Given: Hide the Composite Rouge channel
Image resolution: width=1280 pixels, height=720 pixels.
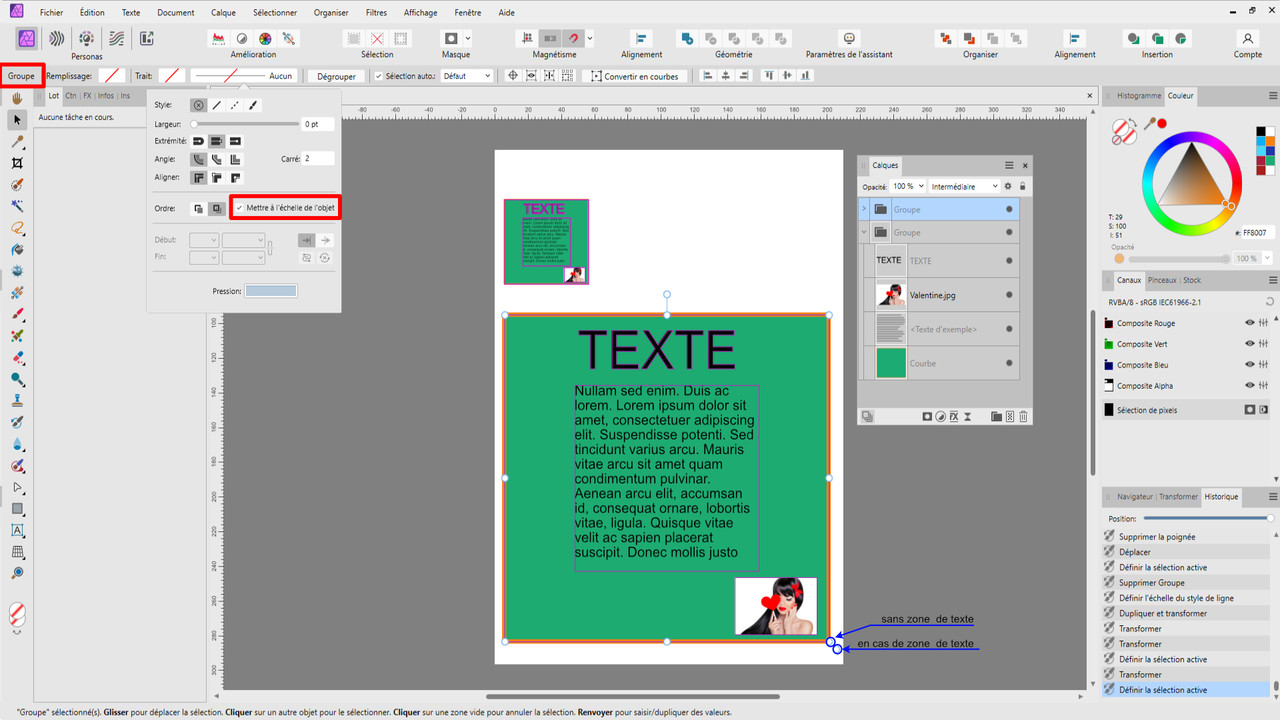Looking at the screenshot, I should click(1249, 323).
